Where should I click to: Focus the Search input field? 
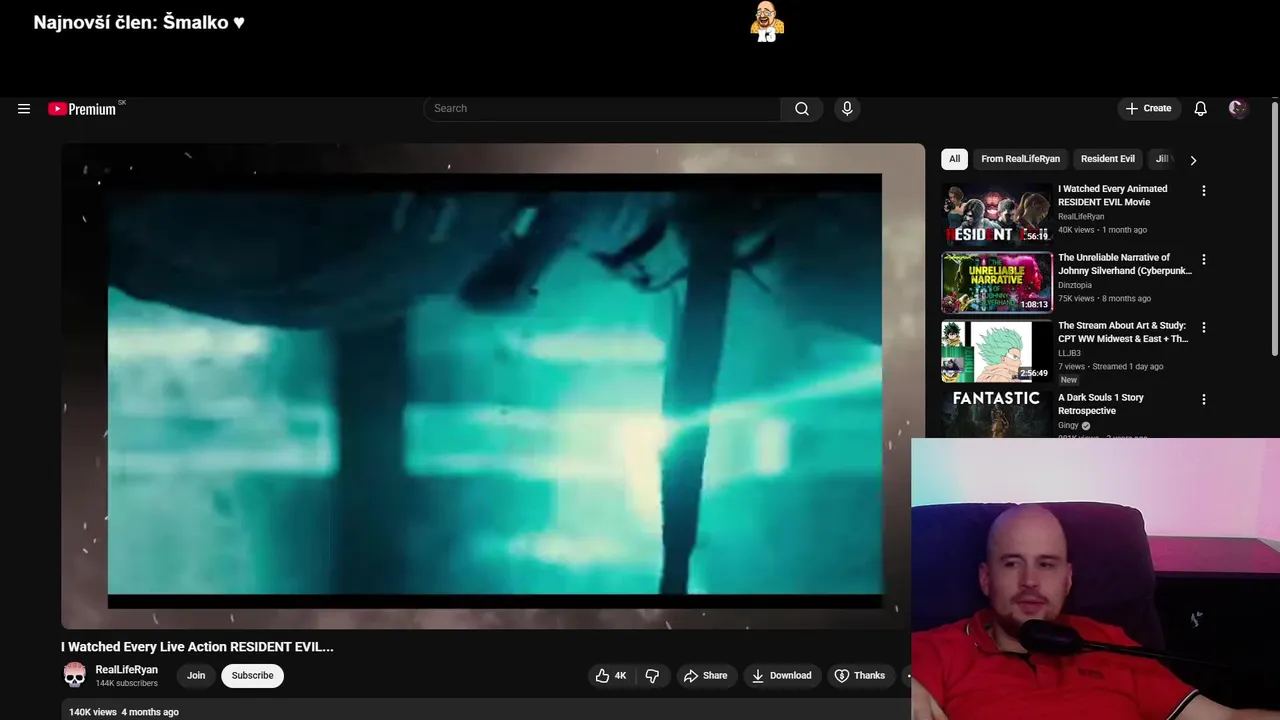tap(602, 109)
